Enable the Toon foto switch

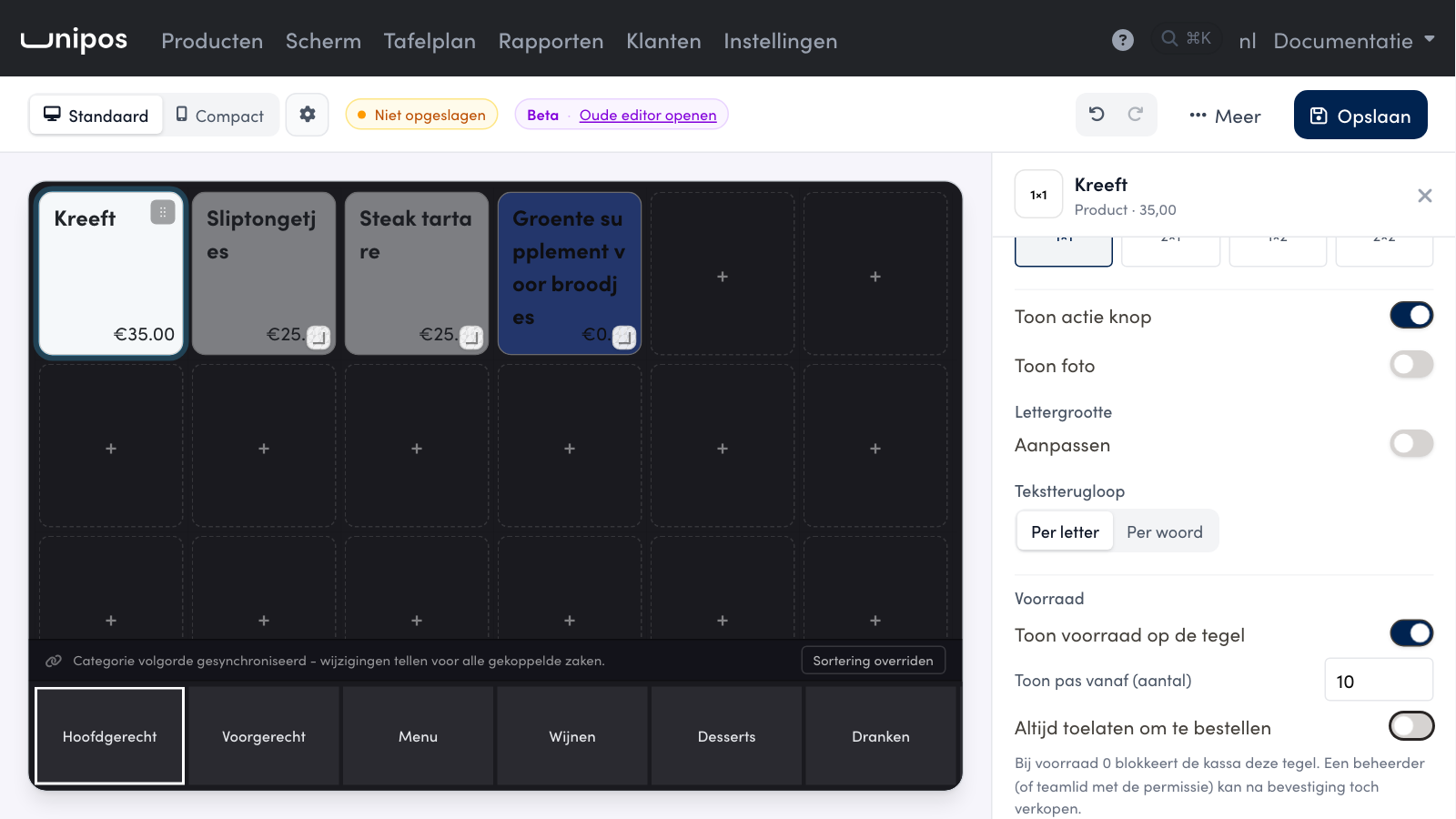(1411, 365)
